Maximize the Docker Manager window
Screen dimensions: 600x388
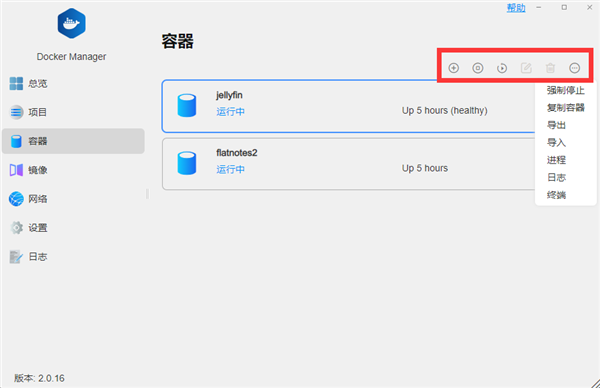click(x=564, y=7)
